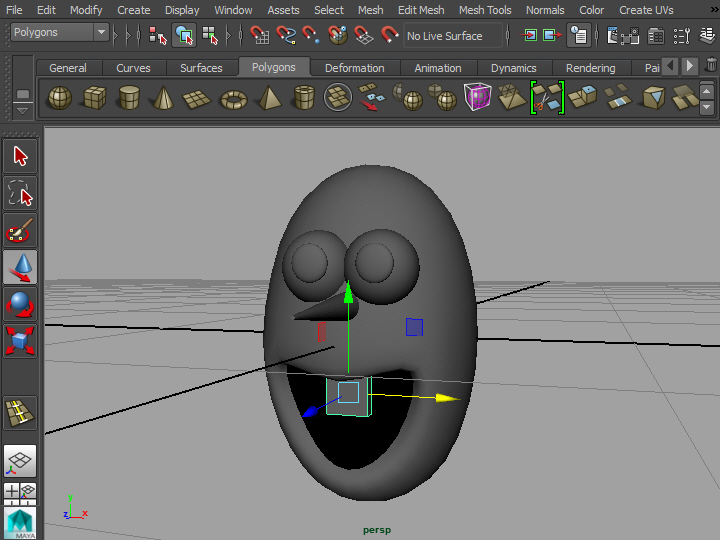Click the polygon cube shelf icon
The image size is (720, 540).
click(95, 98)
